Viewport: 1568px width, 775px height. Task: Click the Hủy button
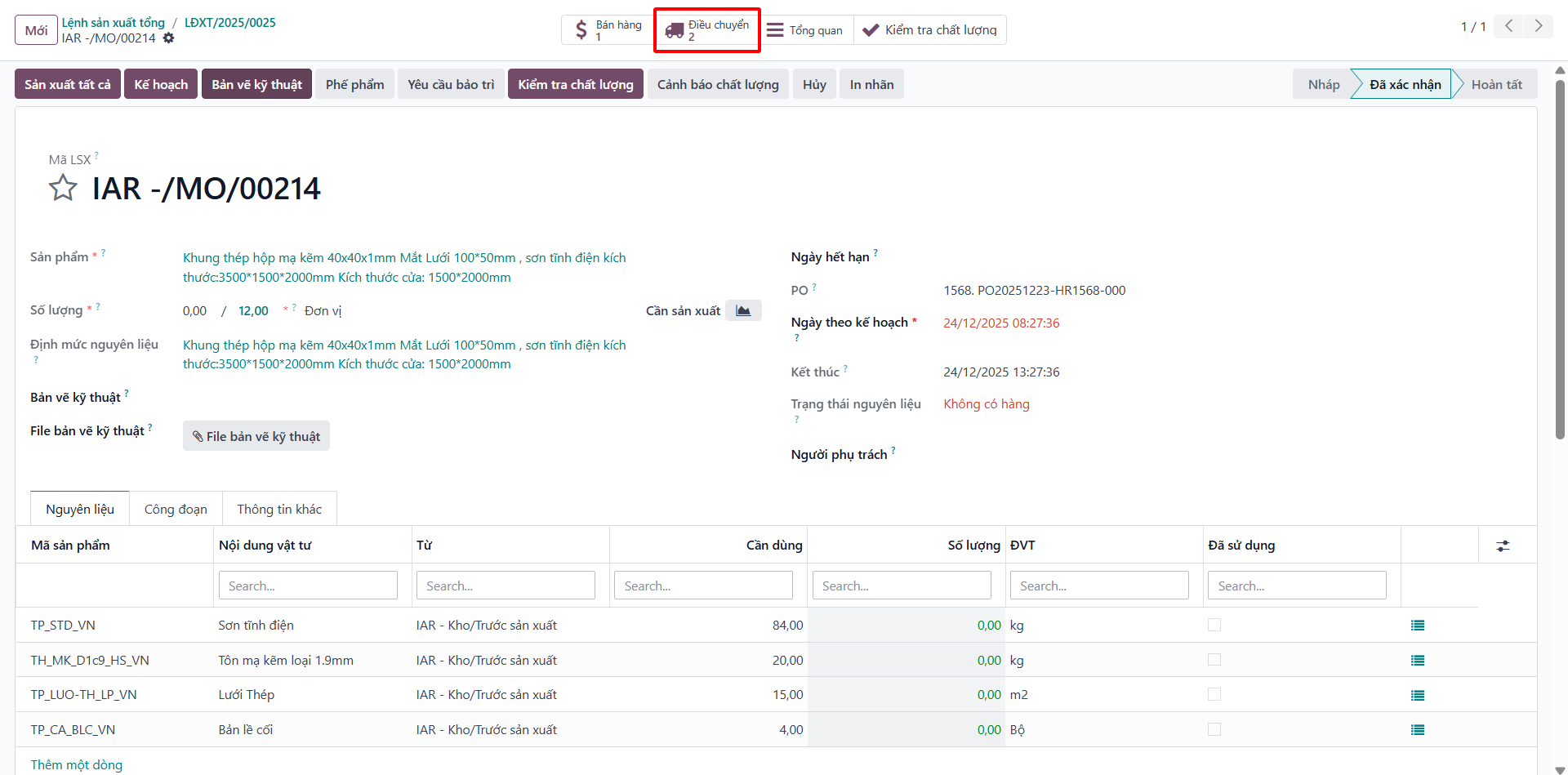point(814,84)
